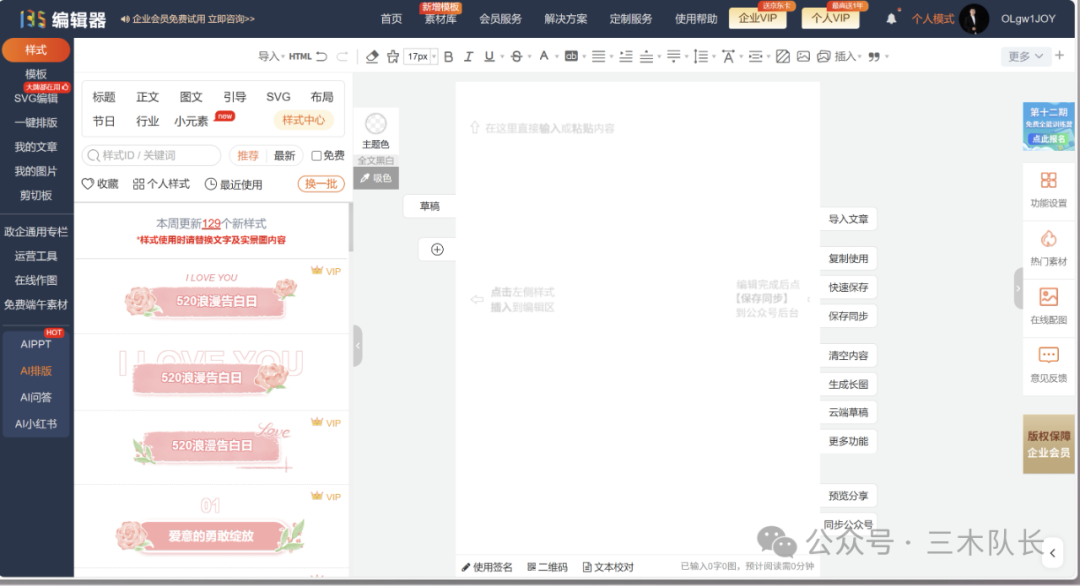Apply bold formatting in the toolbar
1080x586 pixels.
[x=447, y=56]
